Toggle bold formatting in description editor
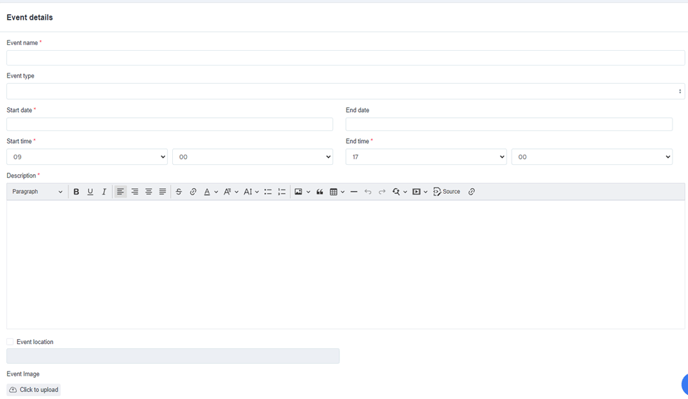688x399 pixels. pos(76,192)
